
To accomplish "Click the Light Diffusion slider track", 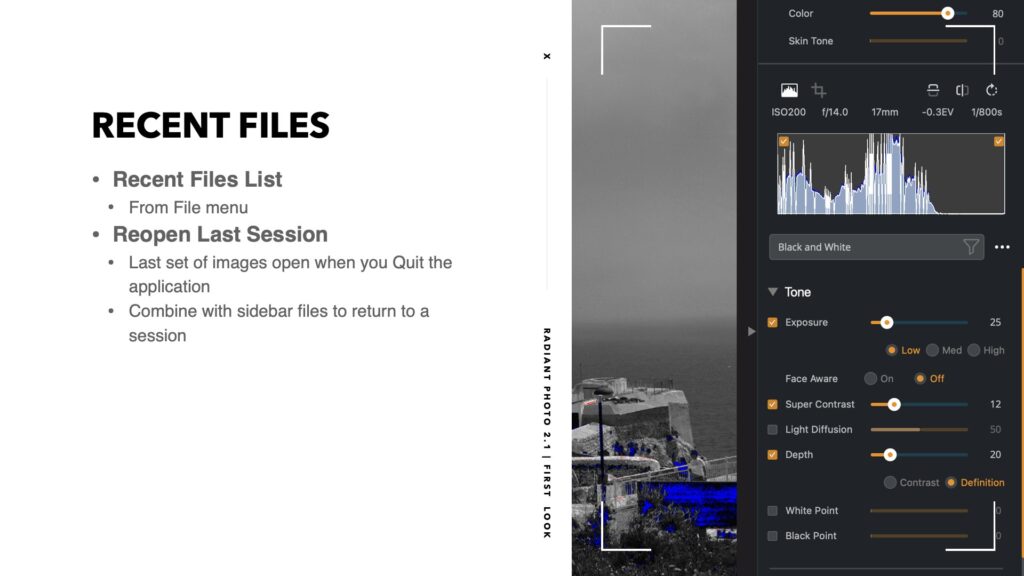I will pyautogui.click(x=919, y=430).
